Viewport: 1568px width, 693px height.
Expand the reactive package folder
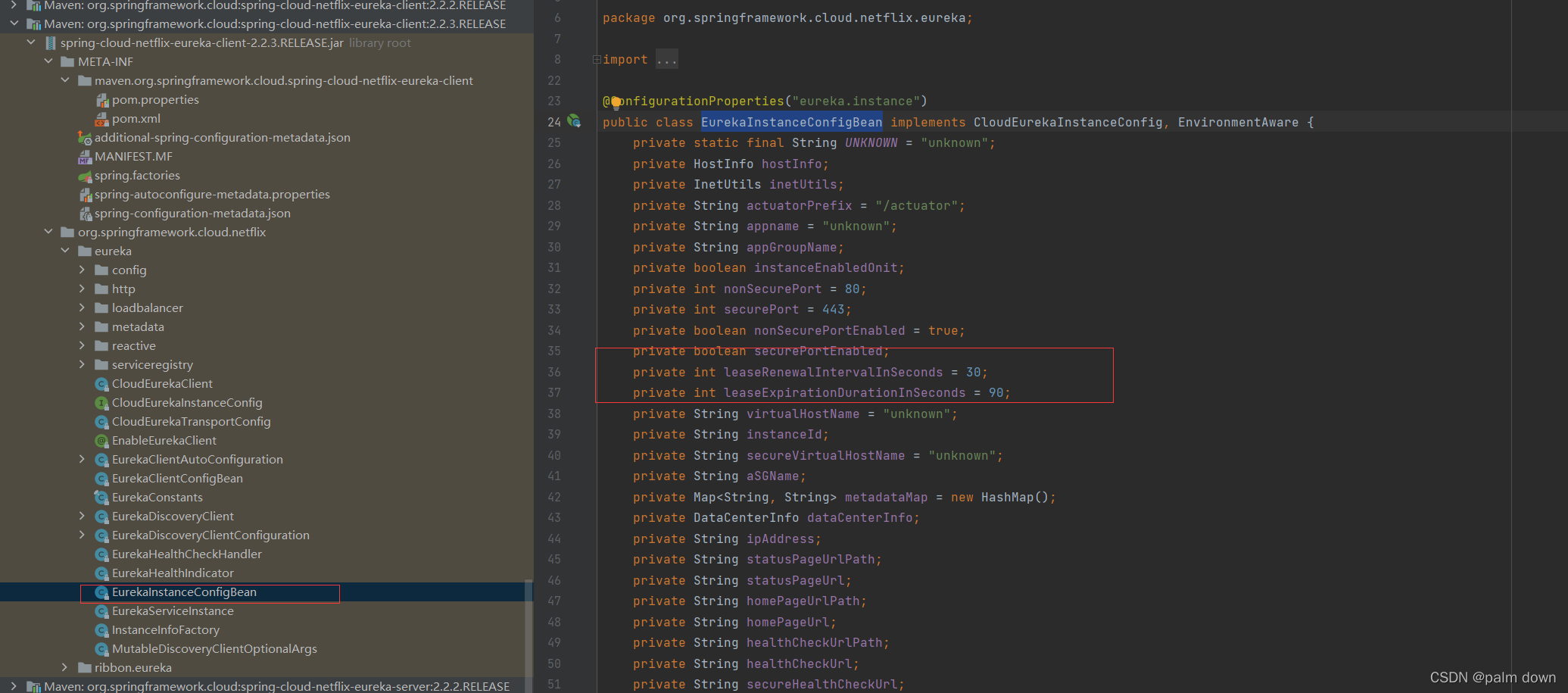[82, 345]
